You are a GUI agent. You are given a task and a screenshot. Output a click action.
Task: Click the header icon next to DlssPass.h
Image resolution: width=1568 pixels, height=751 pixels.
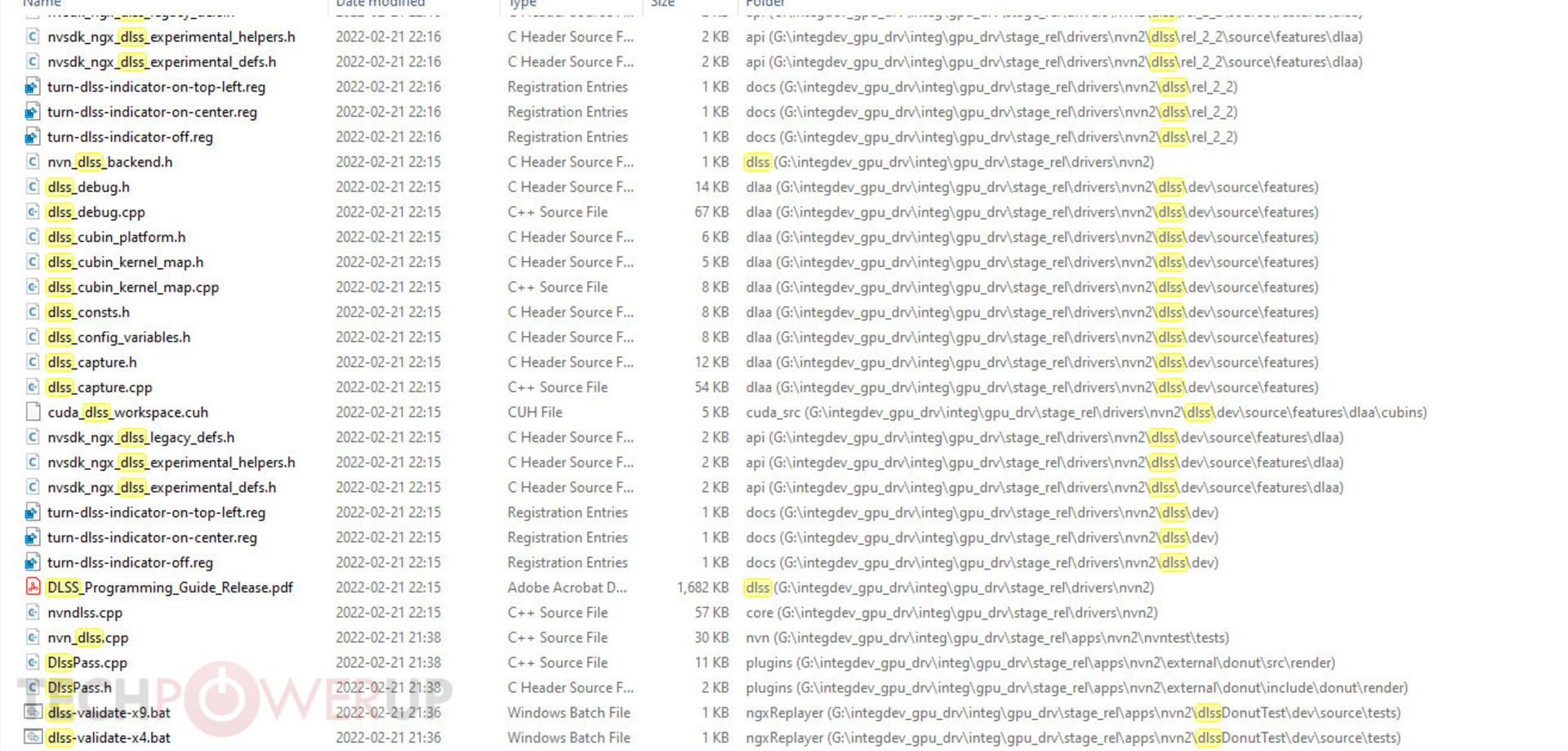[x=33, y=687]
